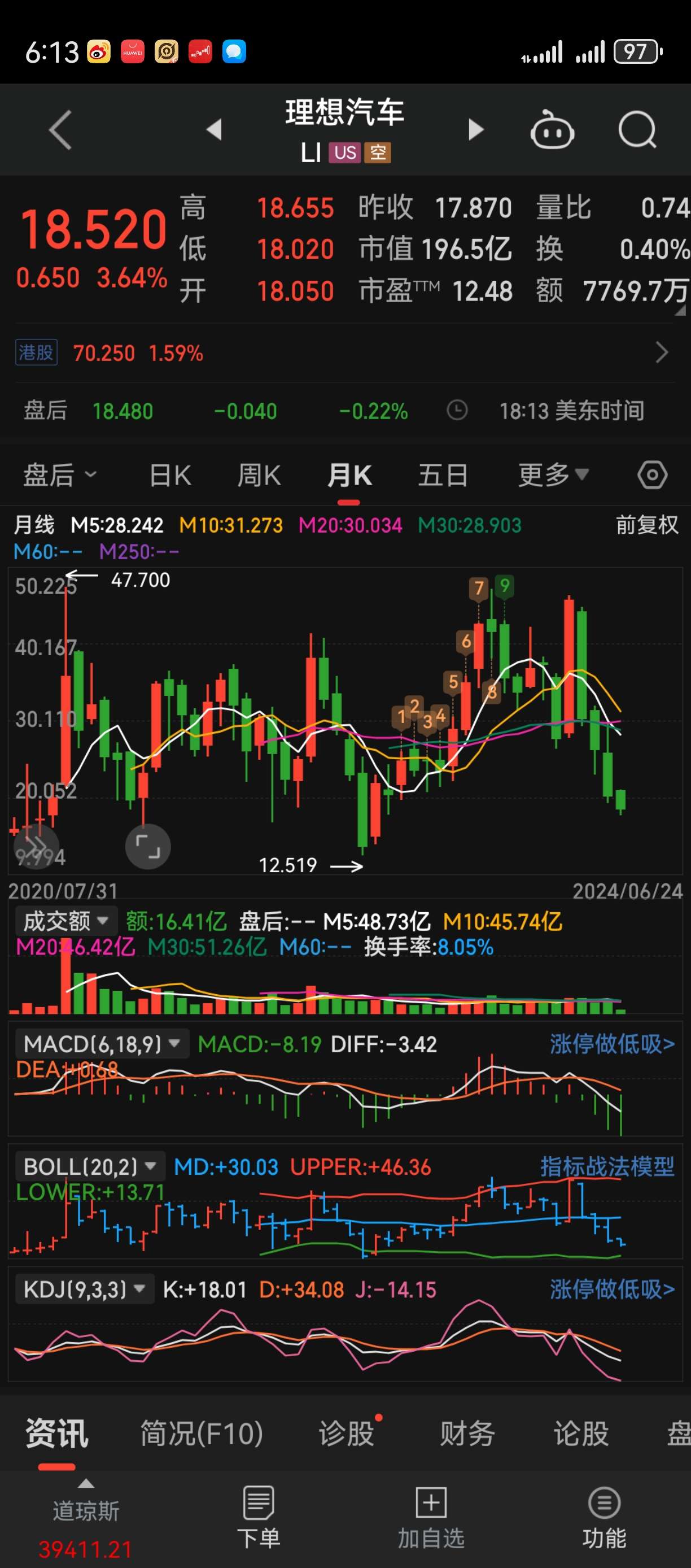This screenshot has height=1568, width=691.
Task: Open the 资讯 news tab
Action: click(56, 1434)
